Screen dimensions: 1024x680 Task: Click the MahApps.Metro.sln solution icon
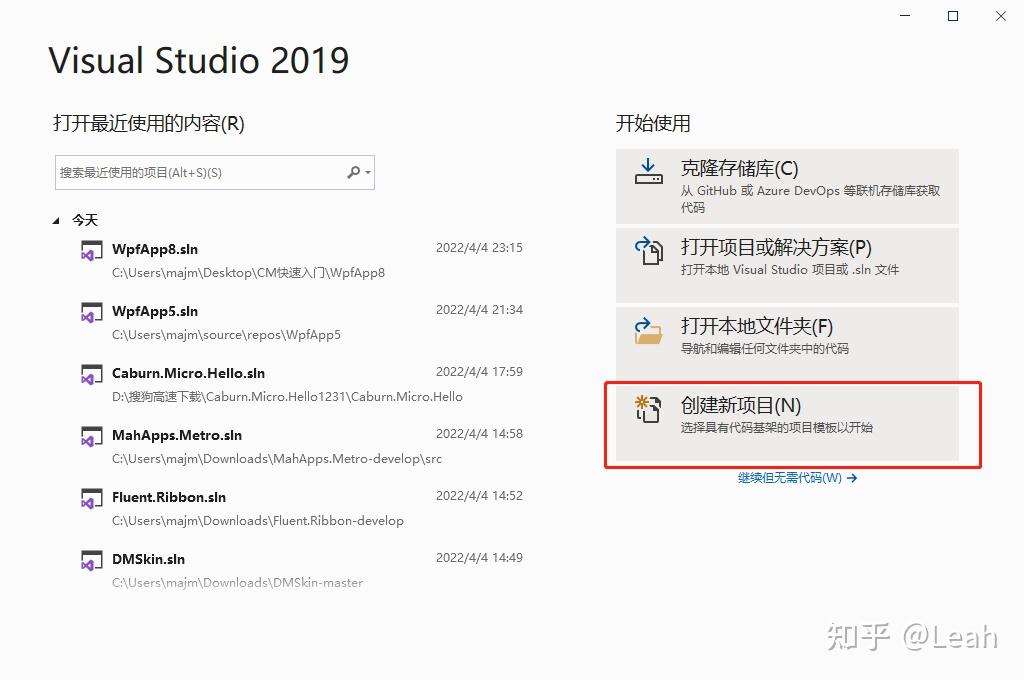pos(91,436)
